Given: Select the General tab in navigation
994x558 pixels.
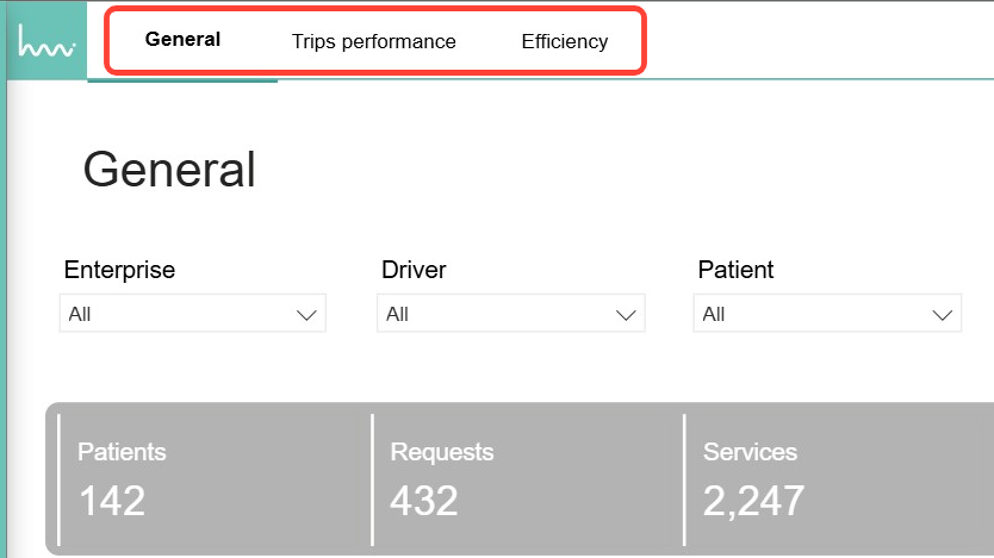Looking at the screenshot, I should [182, 40].
